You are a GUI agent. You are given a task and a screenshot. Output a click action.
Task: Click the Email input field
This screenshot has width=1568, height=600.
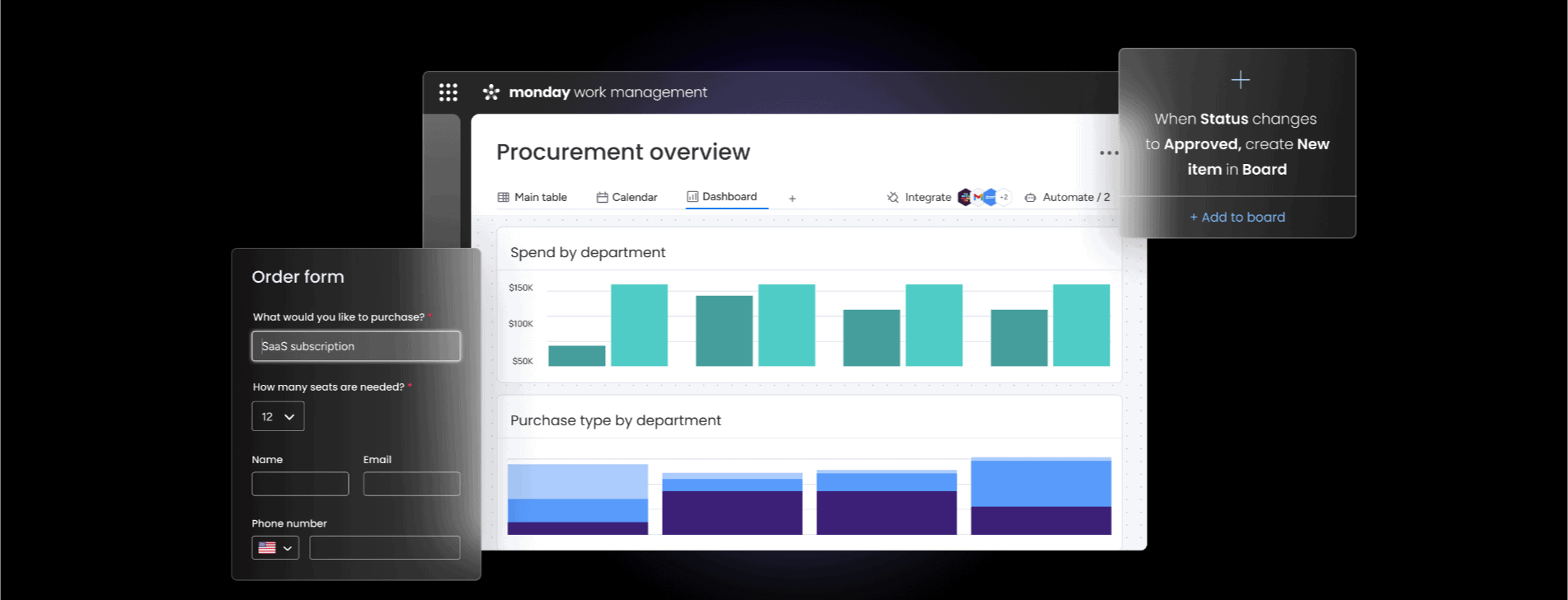[411, 484]
